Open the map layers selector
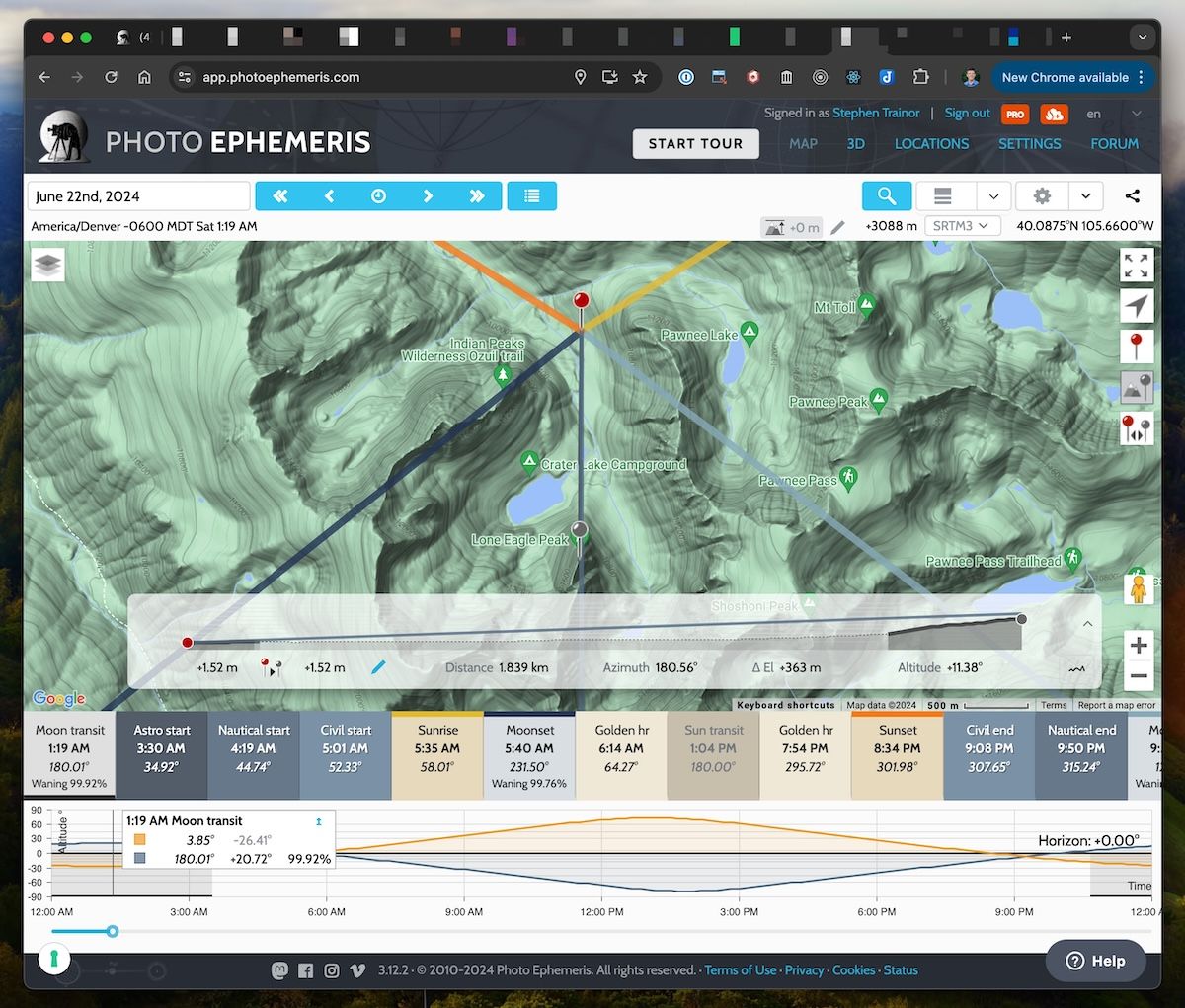Screen dimensions: 1185x1008 [x=47, y=265]
